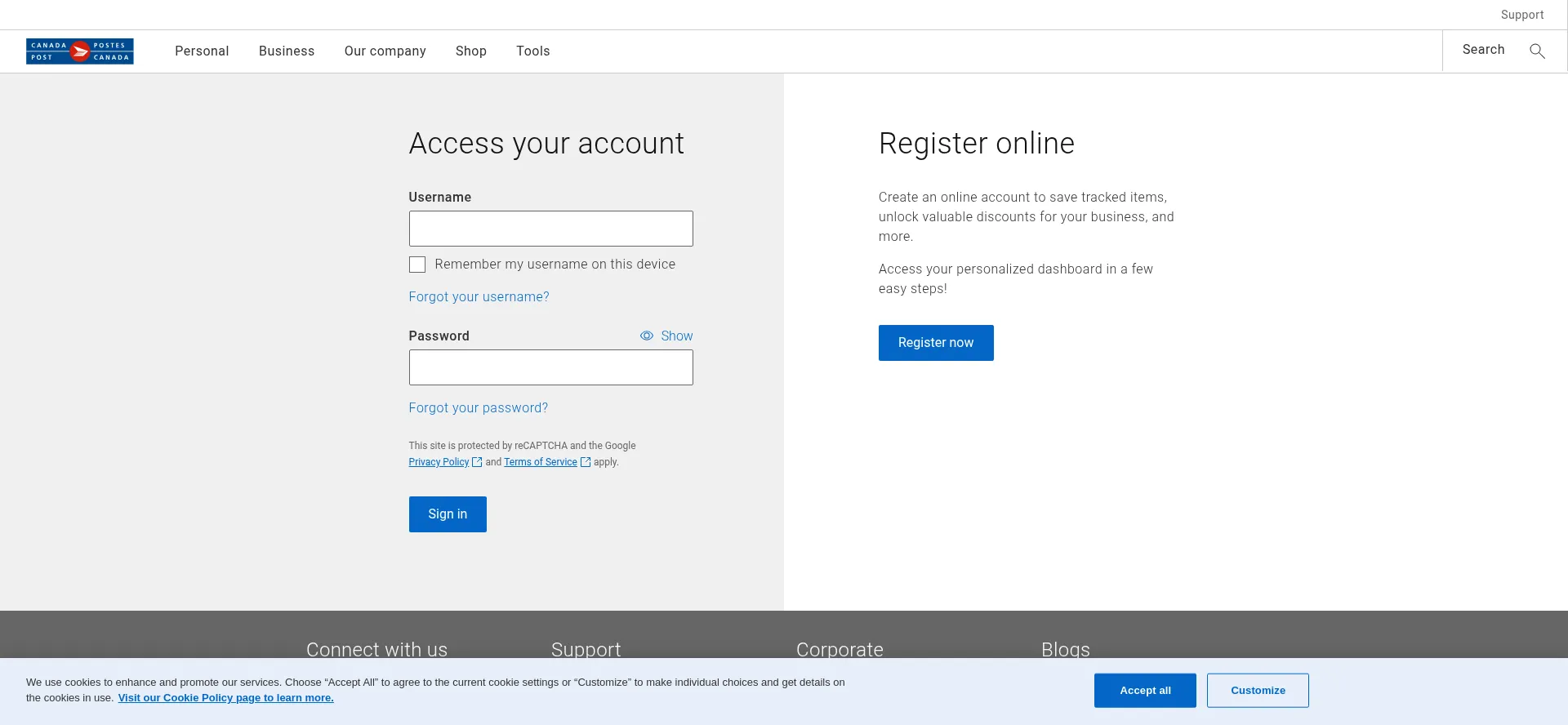Open the Personal menu
1568x725 pixels.
[x=202, y=51]
